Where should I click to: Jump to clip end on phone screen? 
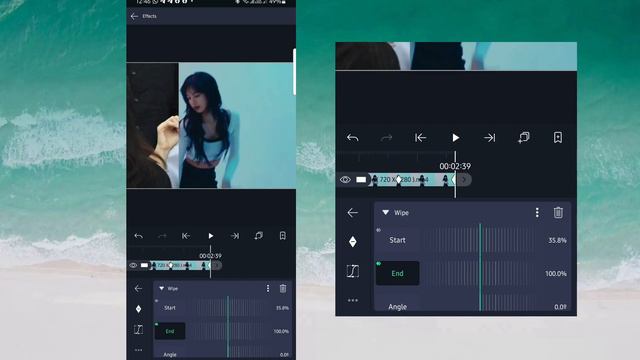pyautogui.click(x=235, y=236)
